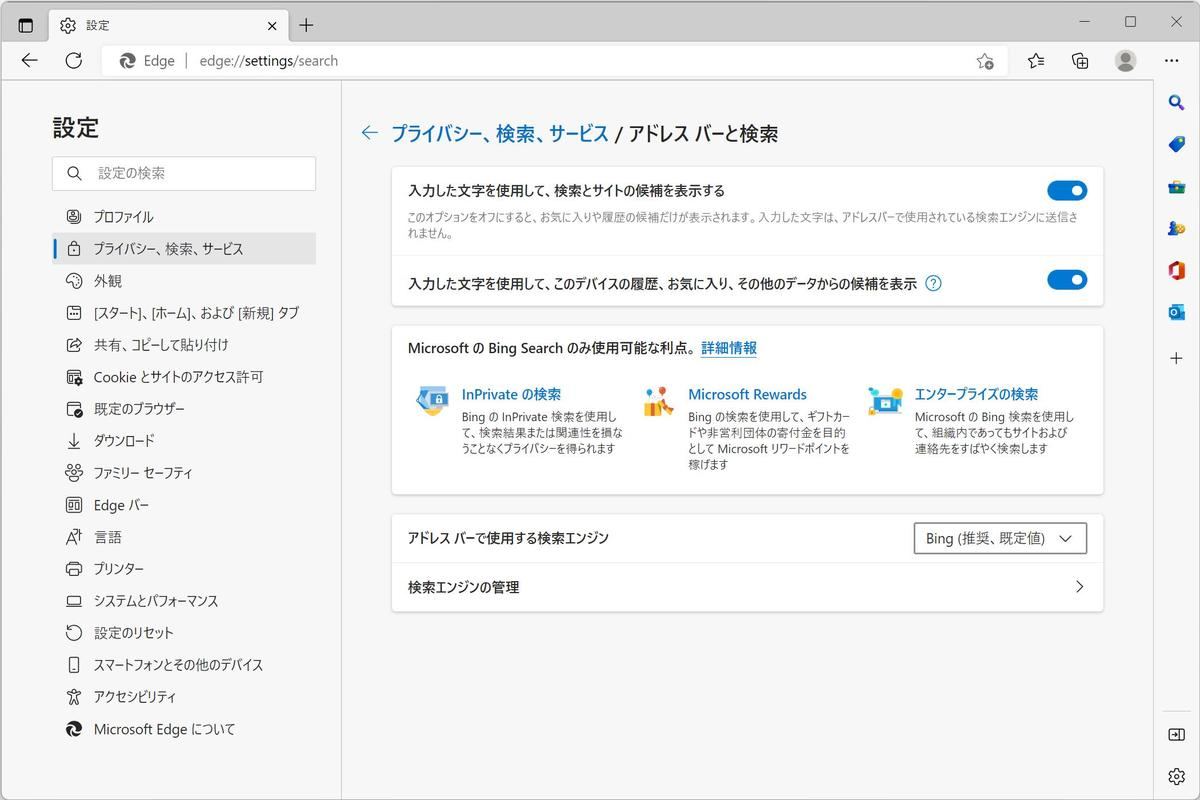Open アクセシビリティ settings section

point(184,697)
